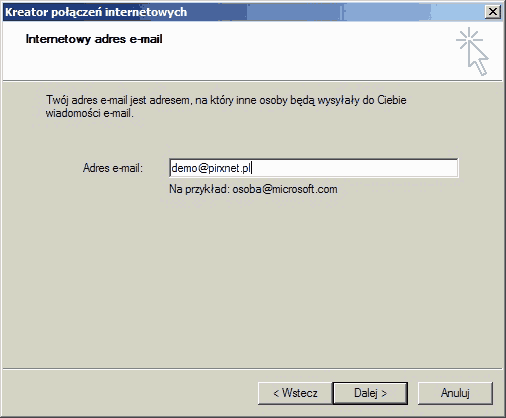Image resolution: width=506 pixels, height=418 pixels.
Task: Click the wiadomości e-mail. text line
Action: [x=89, y=113]
